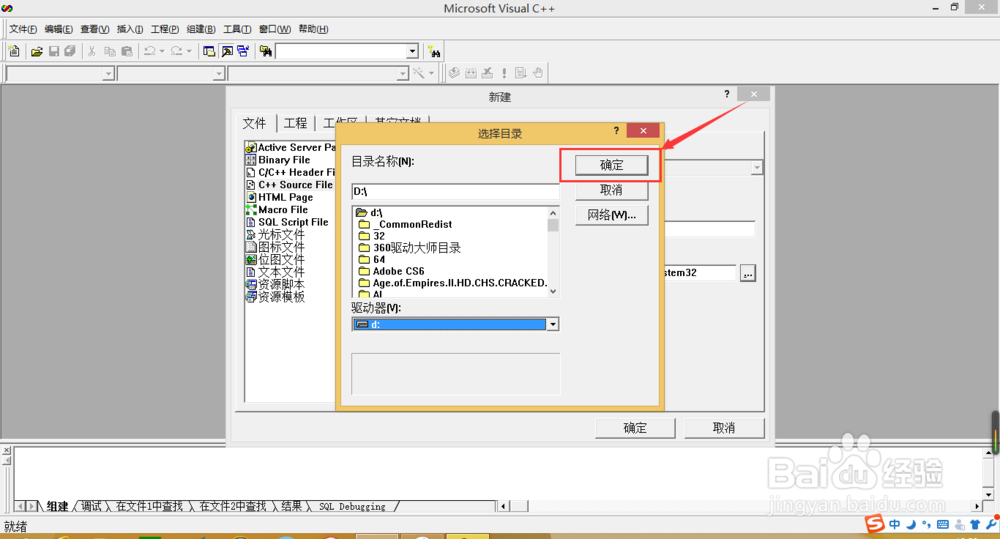Click the Sogou punctuation mode icon
This screenshot has width=1000, height=539.
tap(926, 524)
